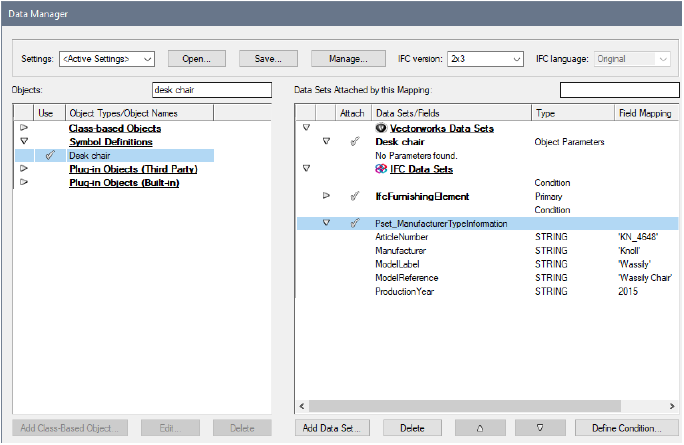Image resolution: width=684 pixels, height=445 pixels.
Task: Collapse Symbol Definitions group
Action: click(x=24, y=141)
